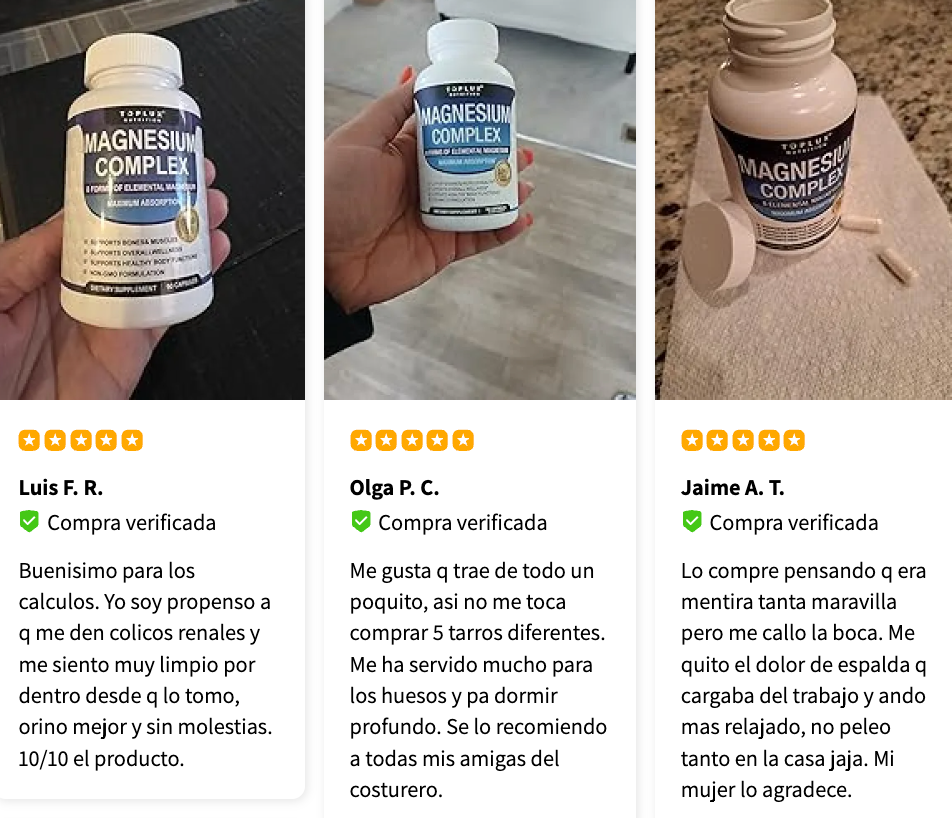Click fifth star of Olga P. C.'s rating

463,440
